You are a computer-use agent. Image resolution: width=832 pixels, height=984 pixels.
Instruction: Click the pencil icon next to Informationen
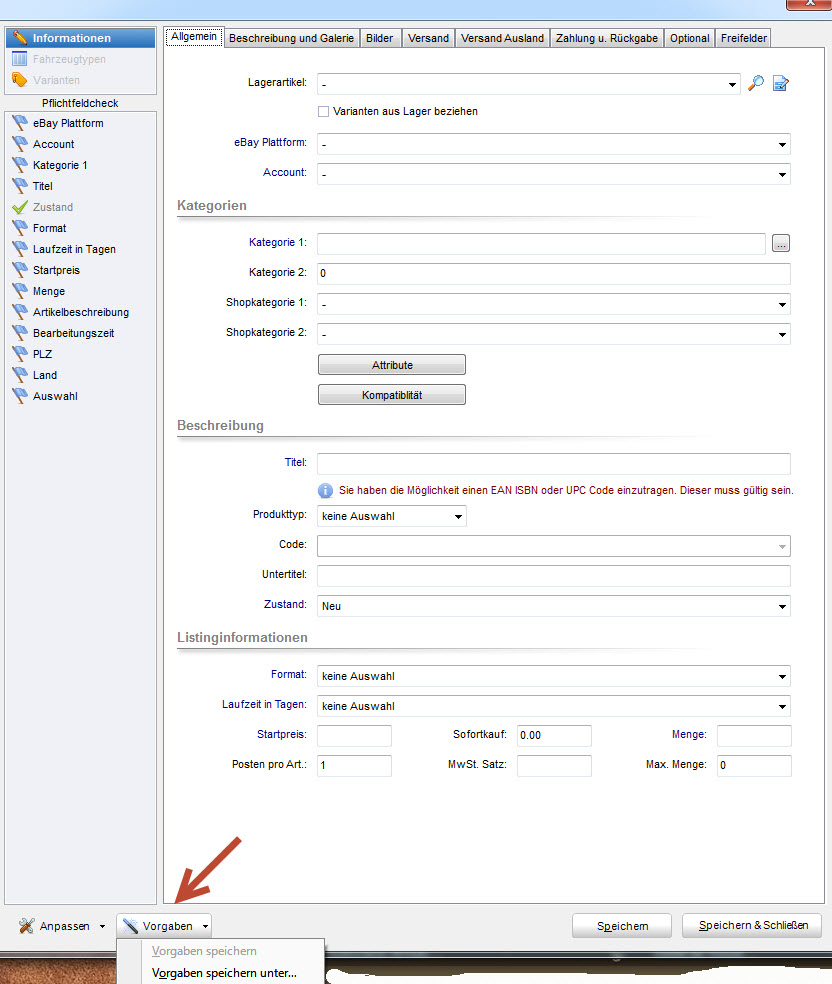tap(19, 38)
